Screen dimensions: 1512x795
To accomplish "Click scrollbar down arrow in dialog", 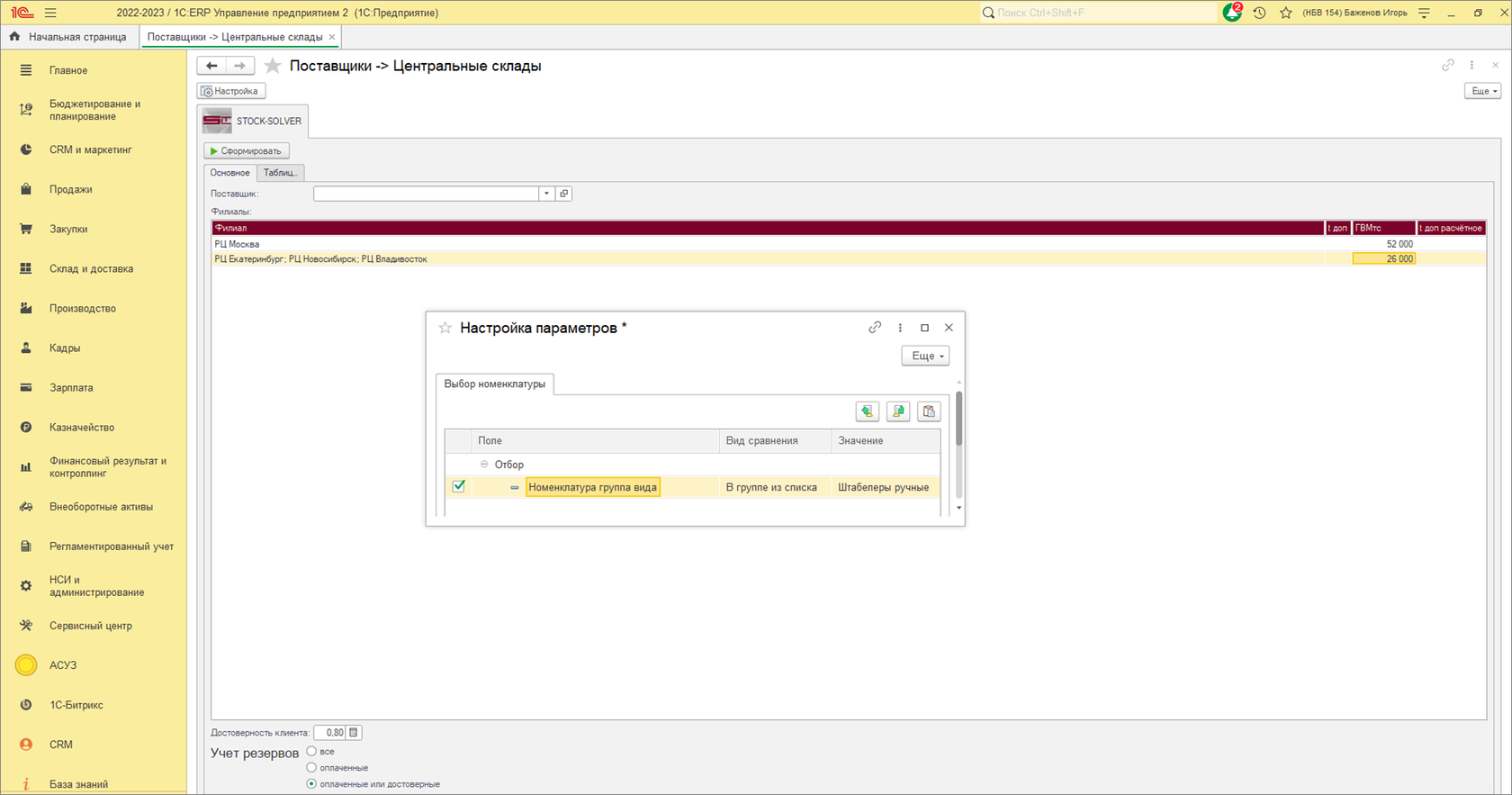I will pyautogui.click(x=959, y=508).
